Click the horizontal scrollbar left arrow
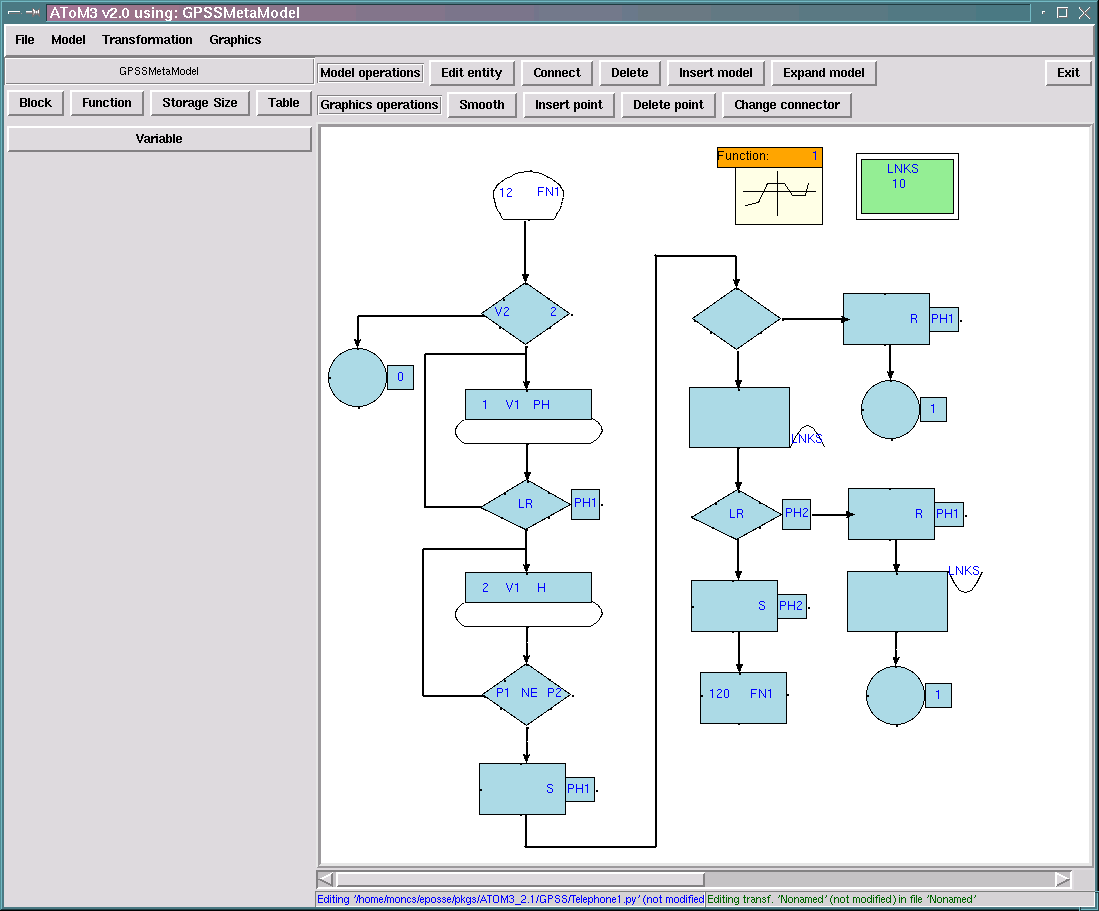The height and width of the screenshot is (911, 1099). coord(325,879)
